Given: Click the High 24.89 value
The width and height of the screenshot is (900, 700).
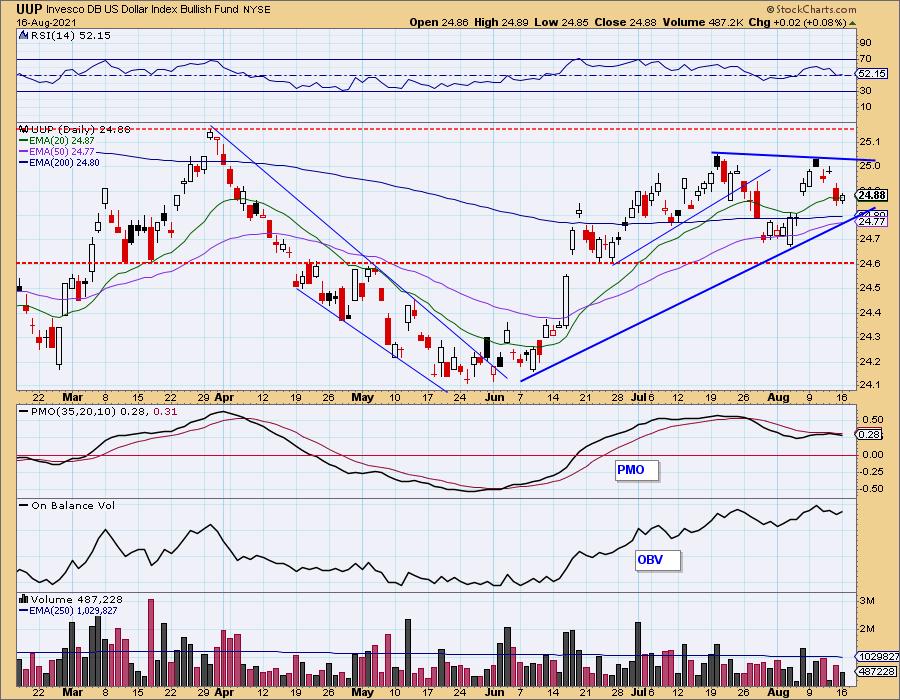Looking at the screenshot, I should pyautogui.click(x=499, y=22).
